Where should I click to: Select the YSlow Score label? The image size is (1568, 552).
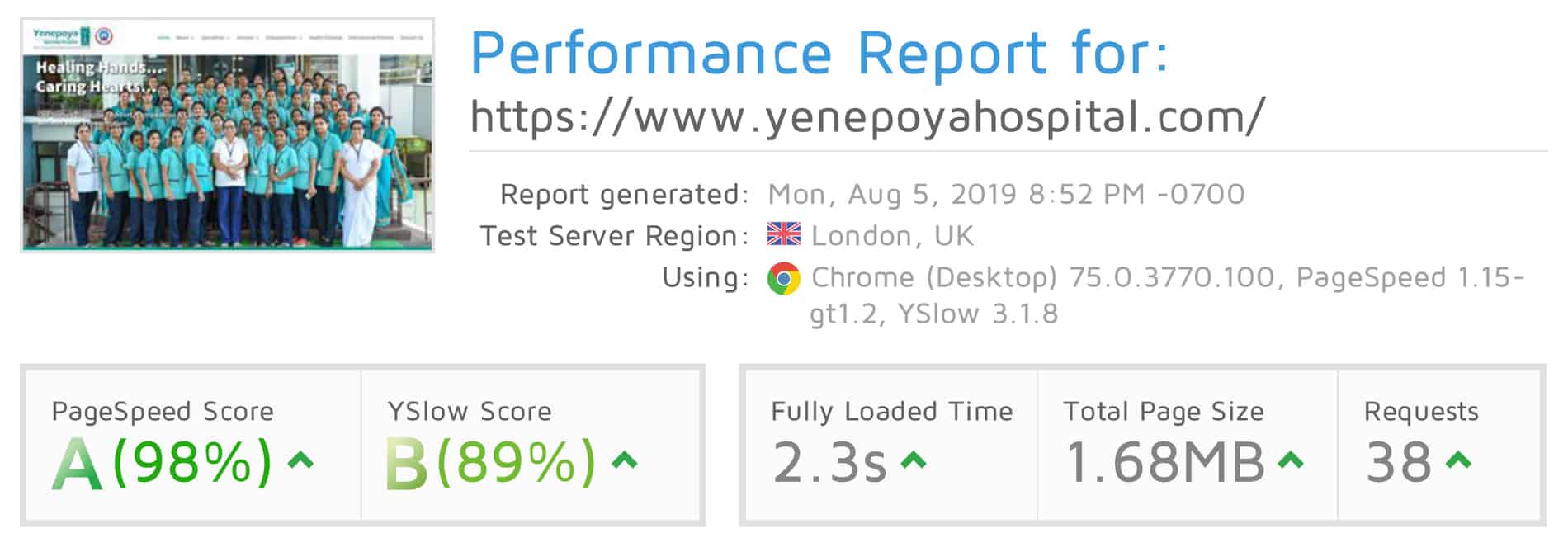coord(470,411)
